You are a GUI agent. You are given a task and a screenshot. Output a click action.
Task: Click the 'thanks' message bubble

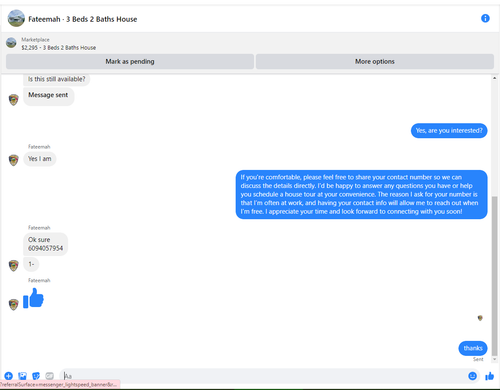(473, 348)
